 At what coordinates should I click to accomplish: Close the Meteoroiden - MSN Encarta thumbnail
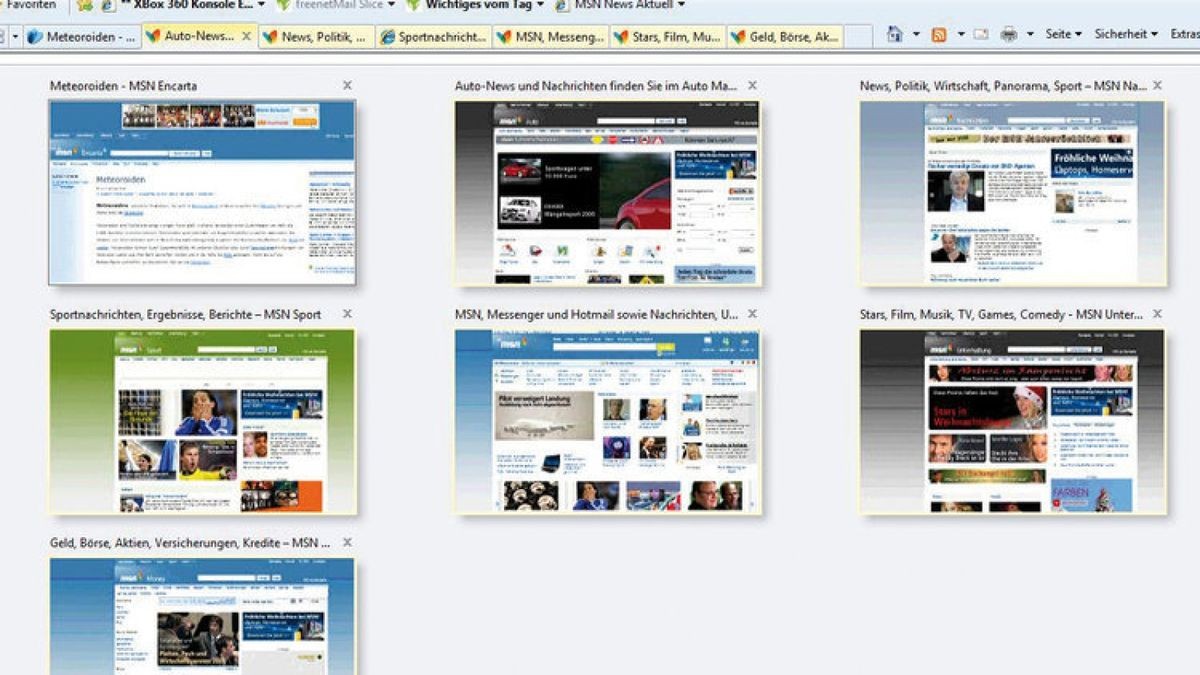tap(347, 86)
